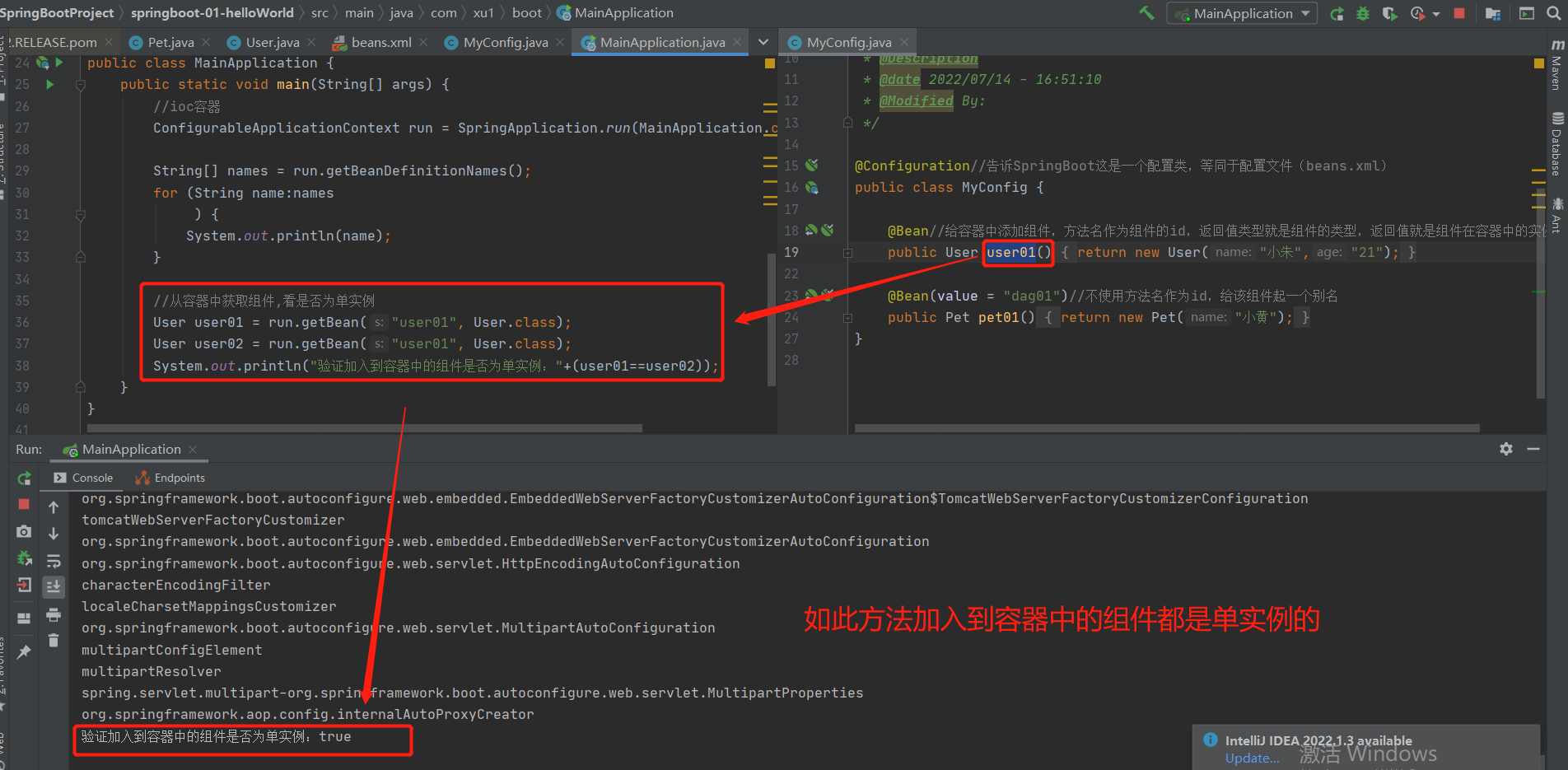Expand the profiler options arrow
This screenshot has height=770, width=1568.
point(1436,14)
